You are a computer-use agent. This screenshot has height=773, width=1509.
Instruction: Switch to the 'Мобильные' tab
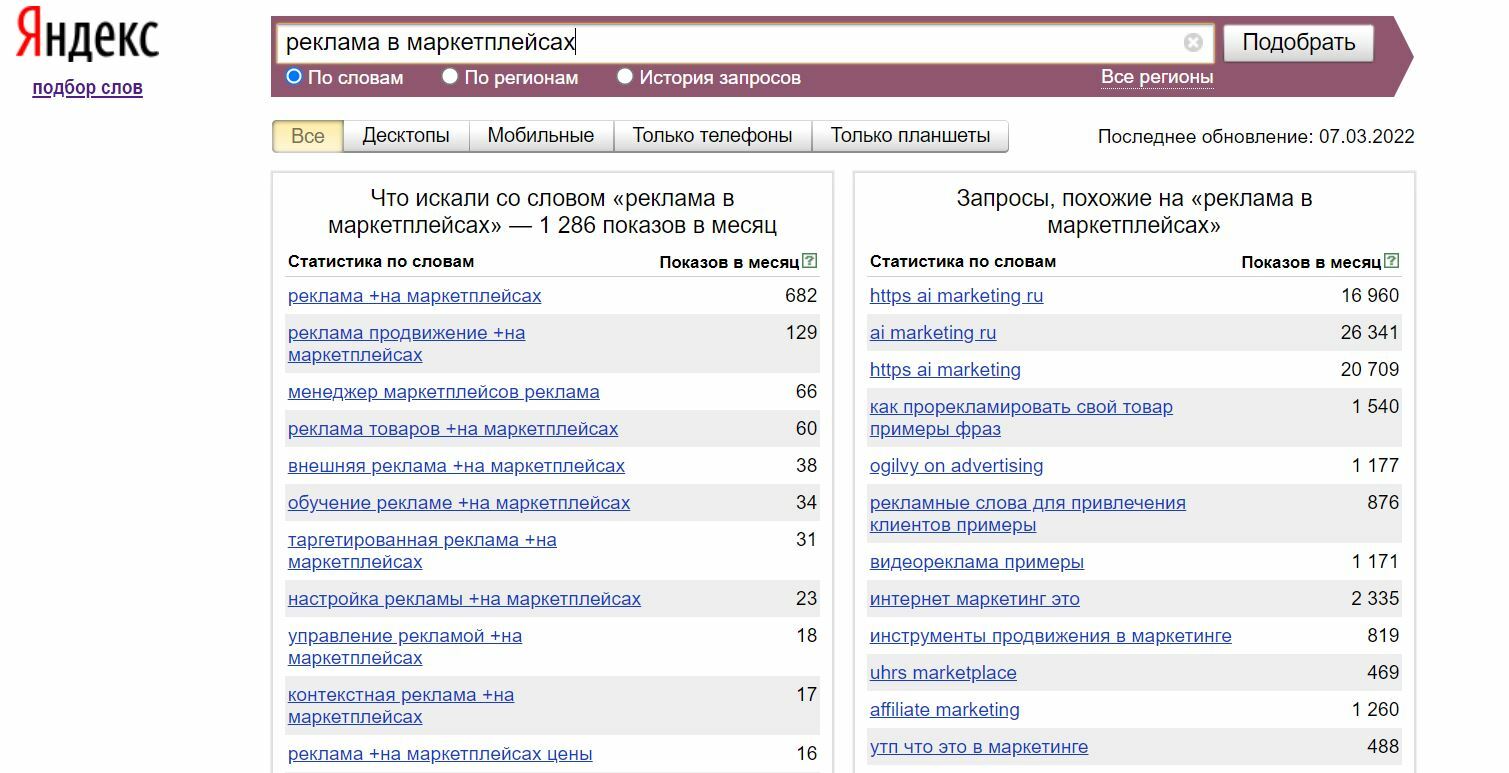(541, 136)
